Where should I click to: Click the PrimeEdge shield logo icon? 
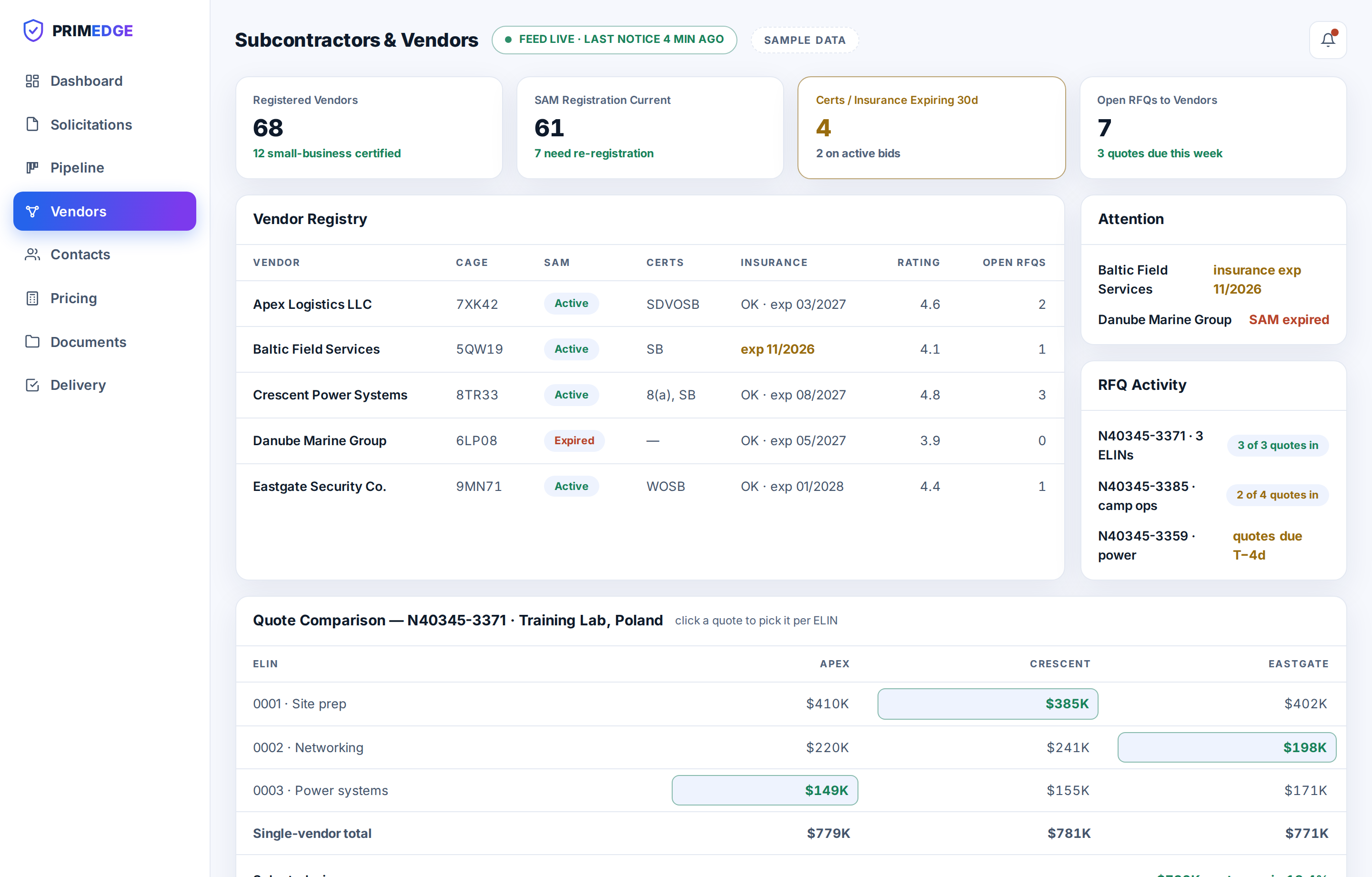coord(33,31)
